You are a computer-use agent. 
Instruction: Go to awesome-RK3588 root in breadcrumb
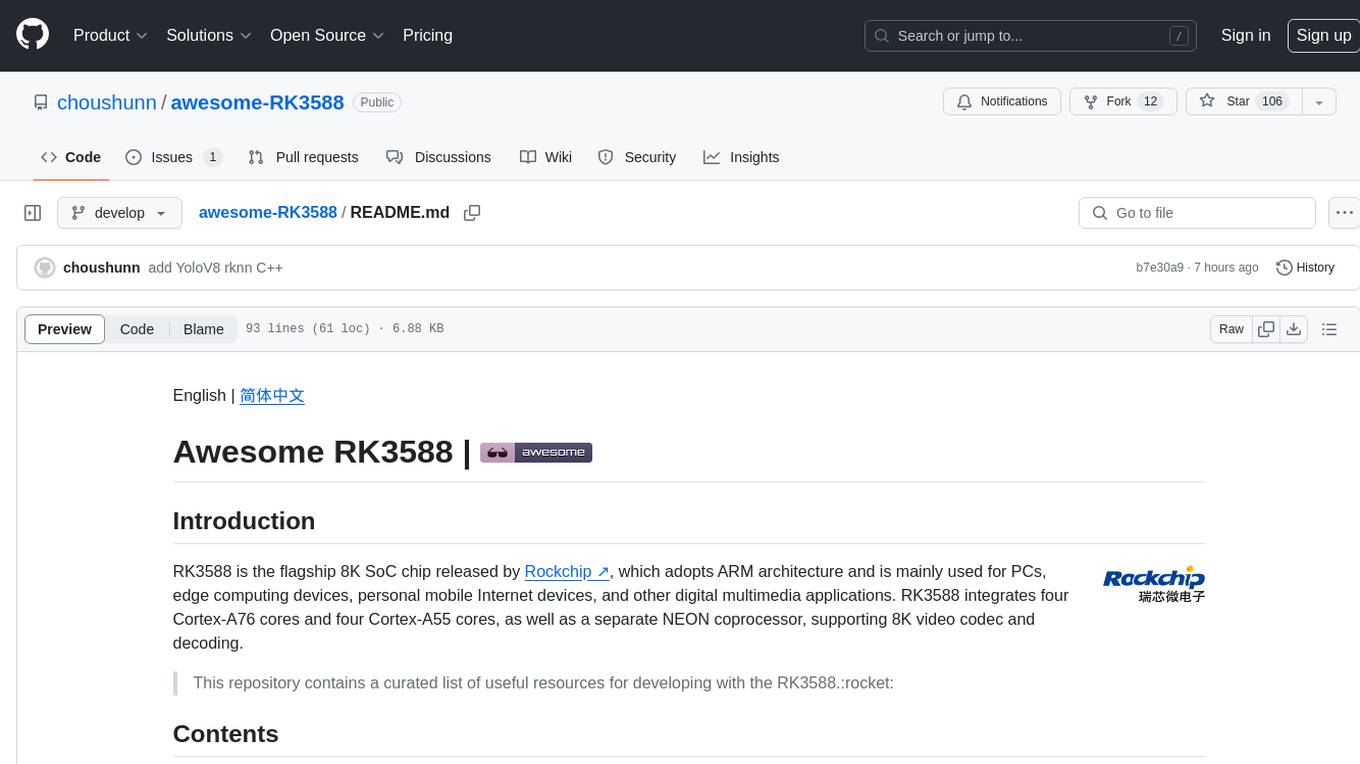pos(268,212)
